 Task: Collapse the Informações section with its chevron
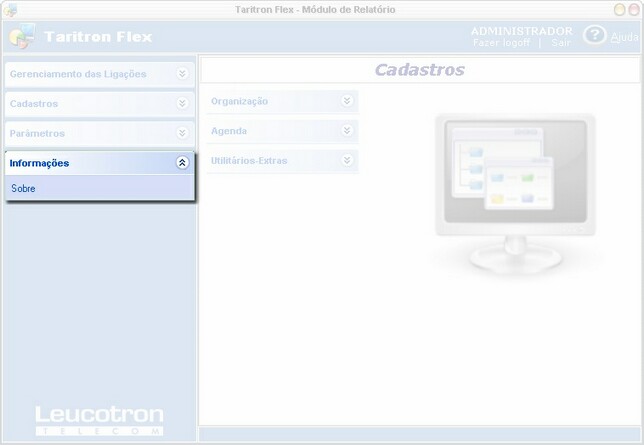(182, 163)
